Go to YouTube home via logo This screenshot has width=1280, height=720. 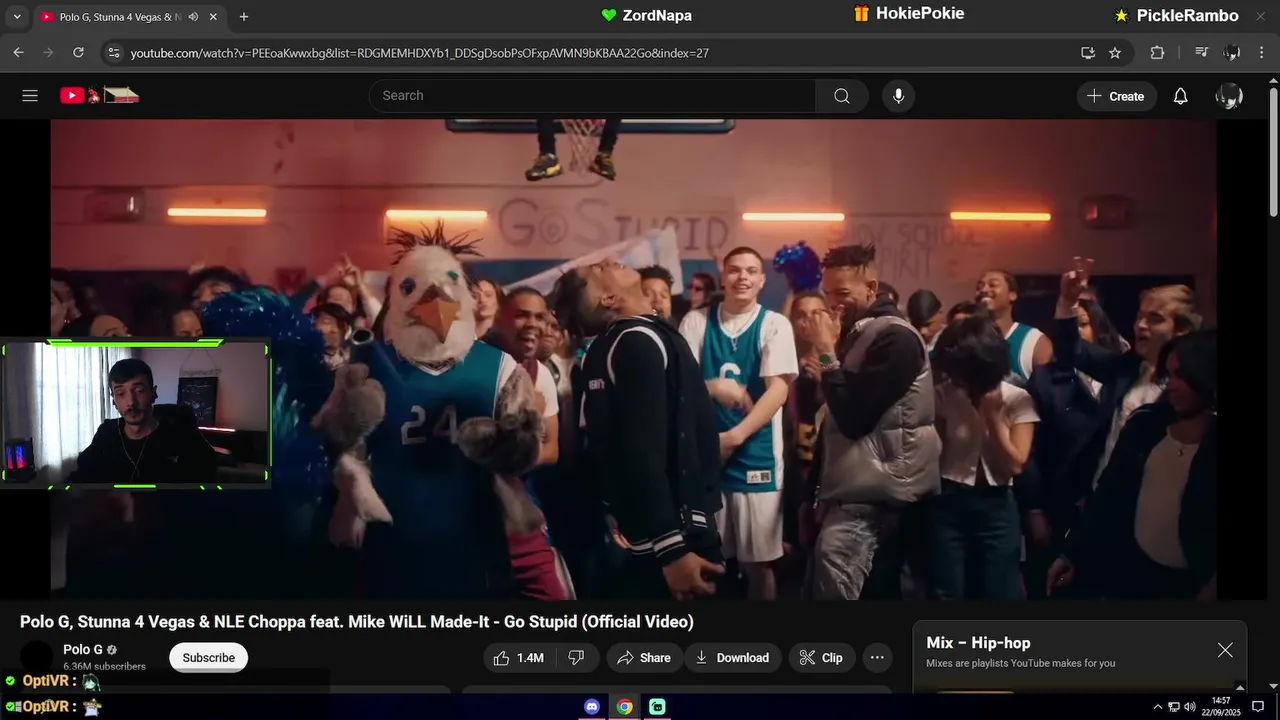tap(99, 96)
